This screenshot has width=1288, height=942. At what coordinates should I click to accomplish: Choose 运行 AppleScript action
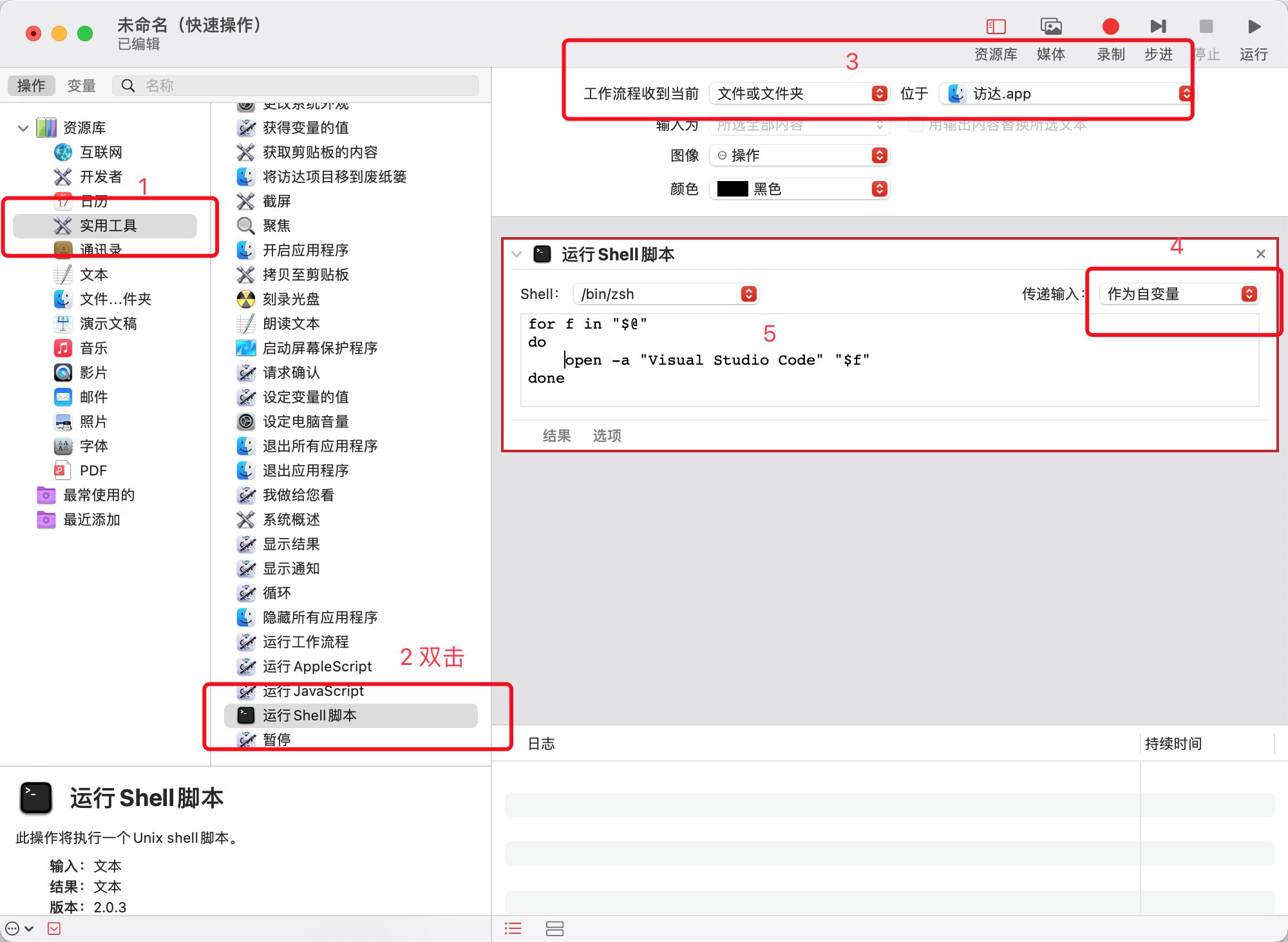pyautogui.click(x=305, y=666)
